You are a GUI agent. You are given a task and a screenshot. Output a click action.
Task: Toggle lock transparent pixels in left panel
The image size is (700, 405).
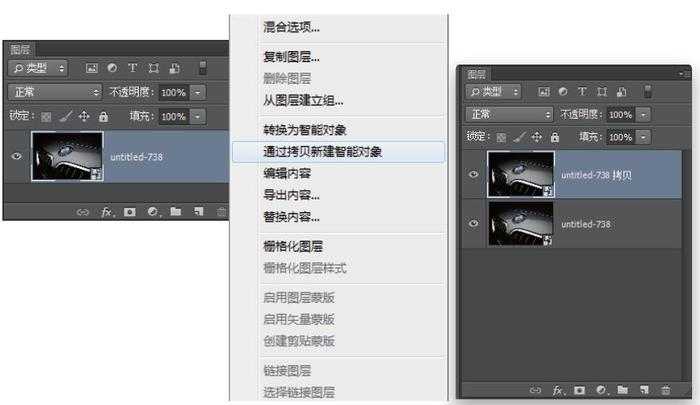coord(46,117)
